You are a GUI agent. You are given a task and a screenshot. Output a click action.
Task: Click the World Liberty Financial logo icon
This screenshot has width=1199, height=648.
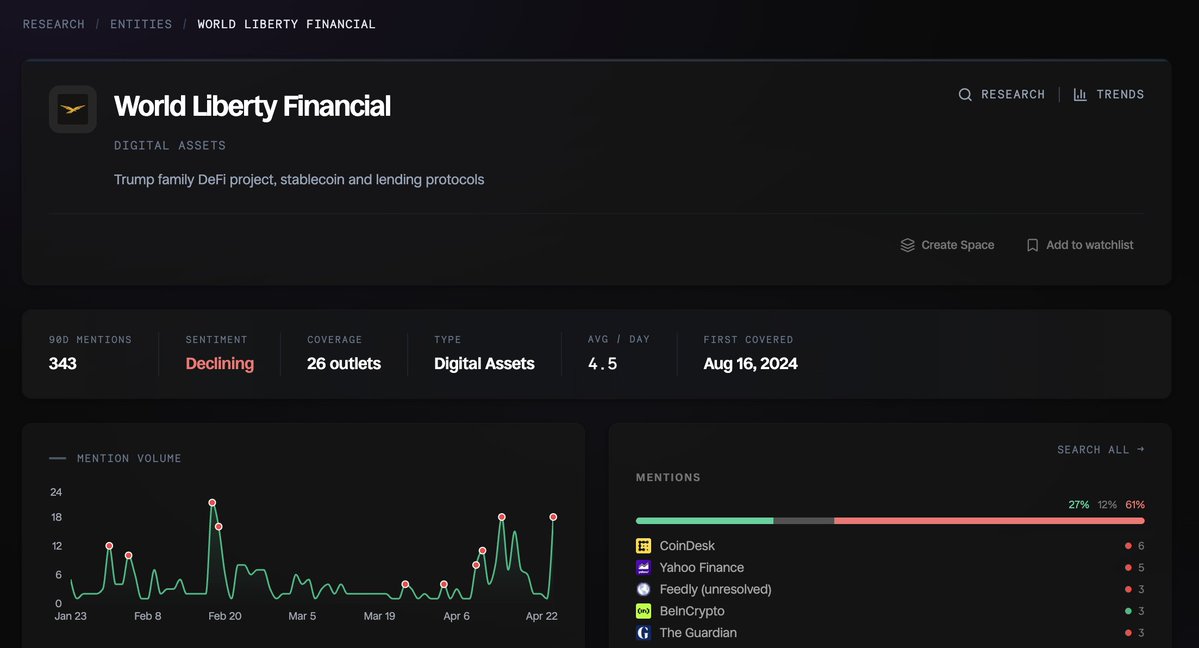[73, 109]
